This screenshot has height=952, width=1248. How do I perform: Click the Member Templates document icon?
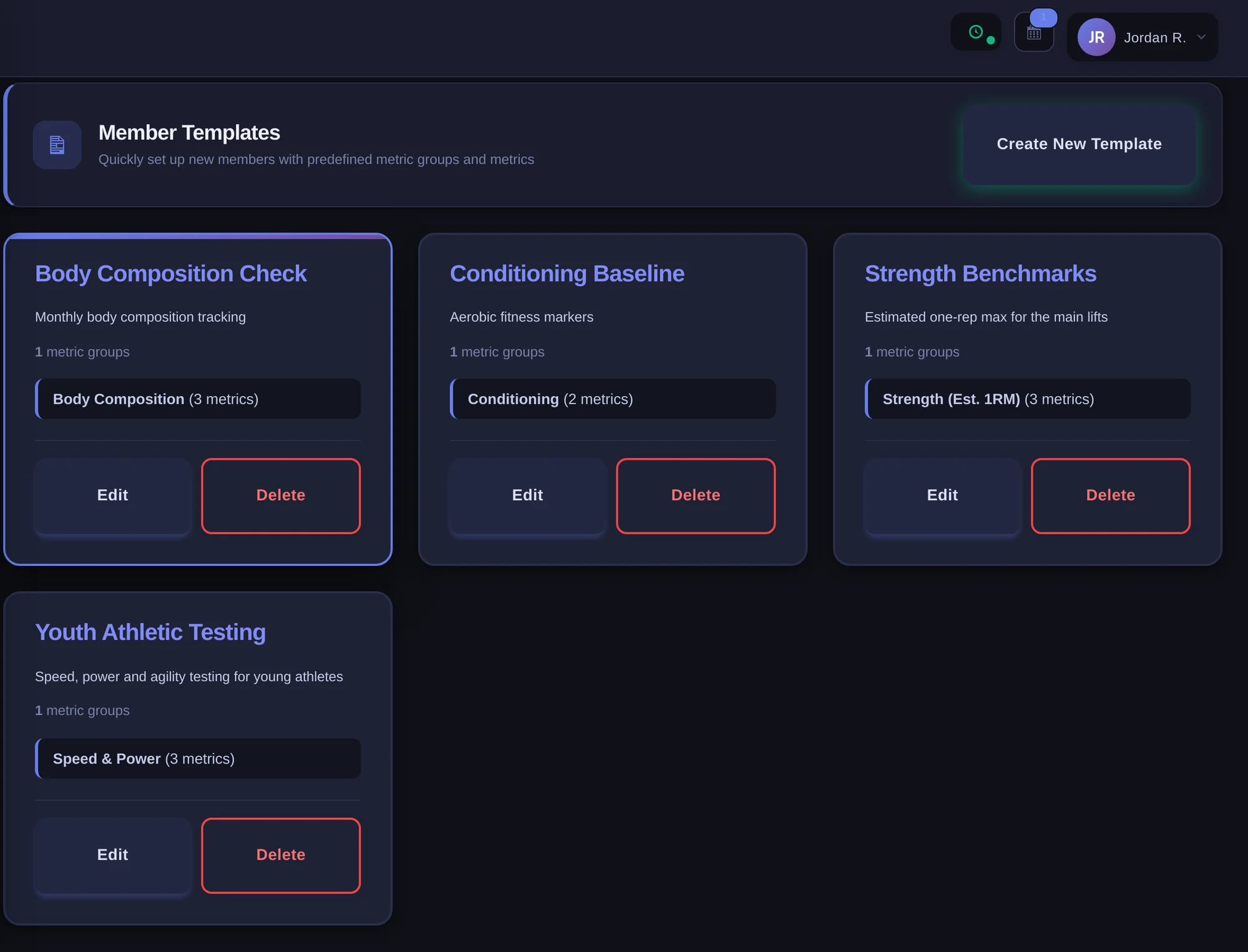click(x=57, y=145)
